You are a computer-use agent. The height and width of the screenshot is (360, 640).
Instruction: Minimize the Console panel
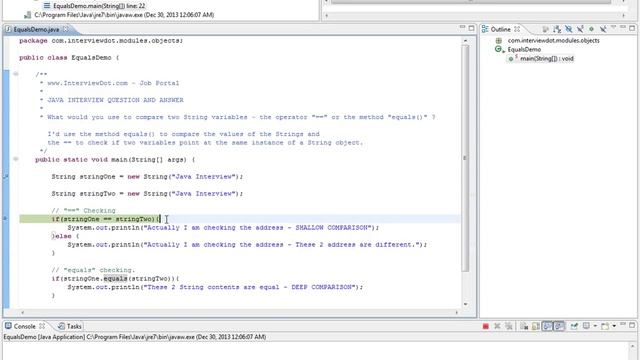tap(623, 324)
